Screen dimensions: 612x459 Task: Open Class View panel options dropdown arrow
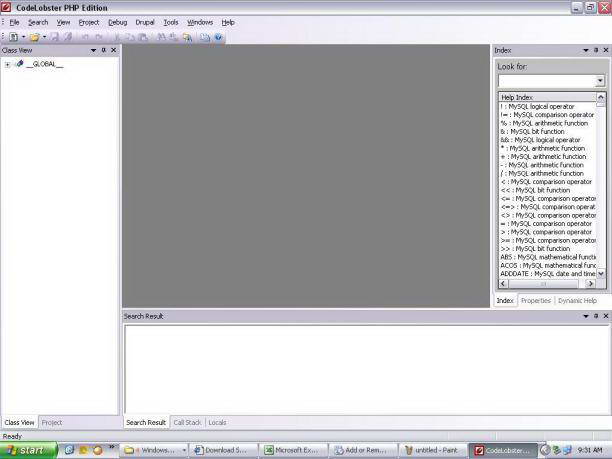[93, 50]
